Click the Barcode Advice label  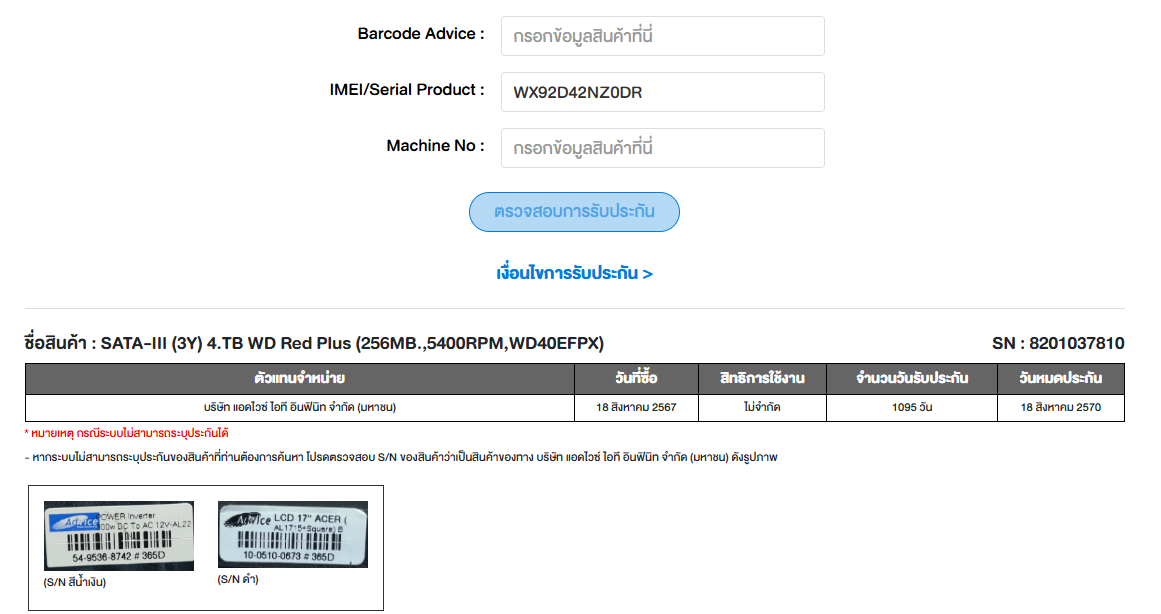421,34
